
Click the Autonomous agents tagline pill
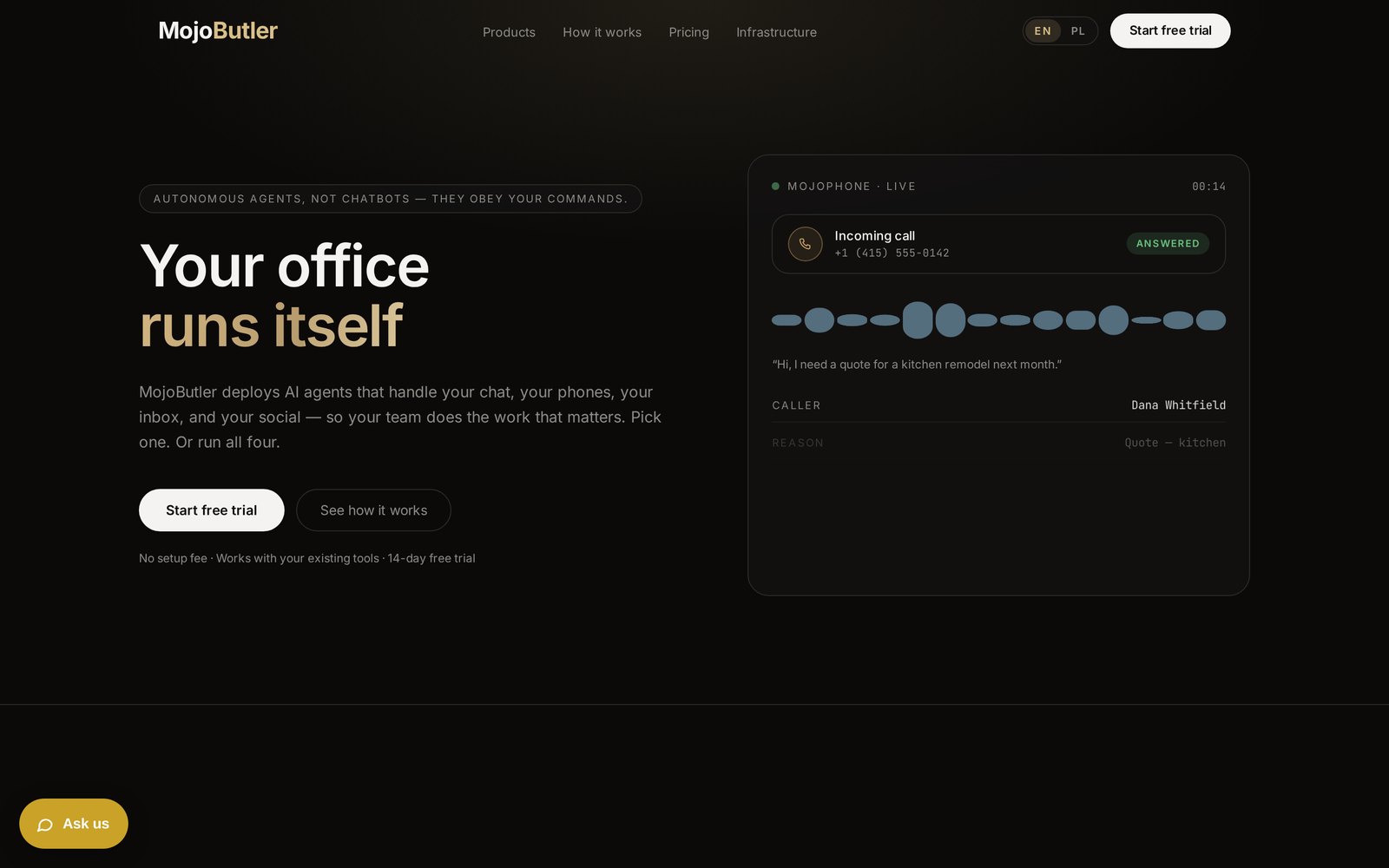coord(391,199)
